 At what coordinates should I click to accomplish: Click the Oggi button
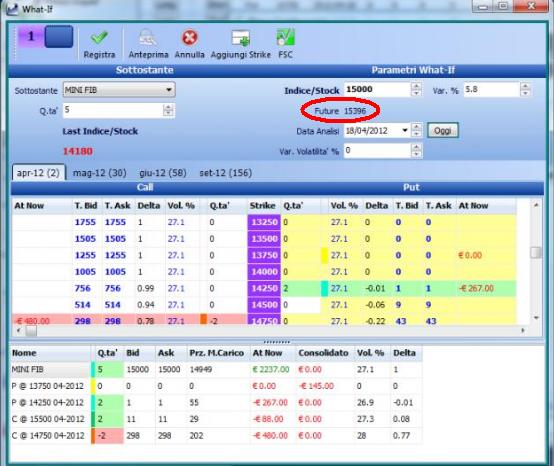point(443,131)
